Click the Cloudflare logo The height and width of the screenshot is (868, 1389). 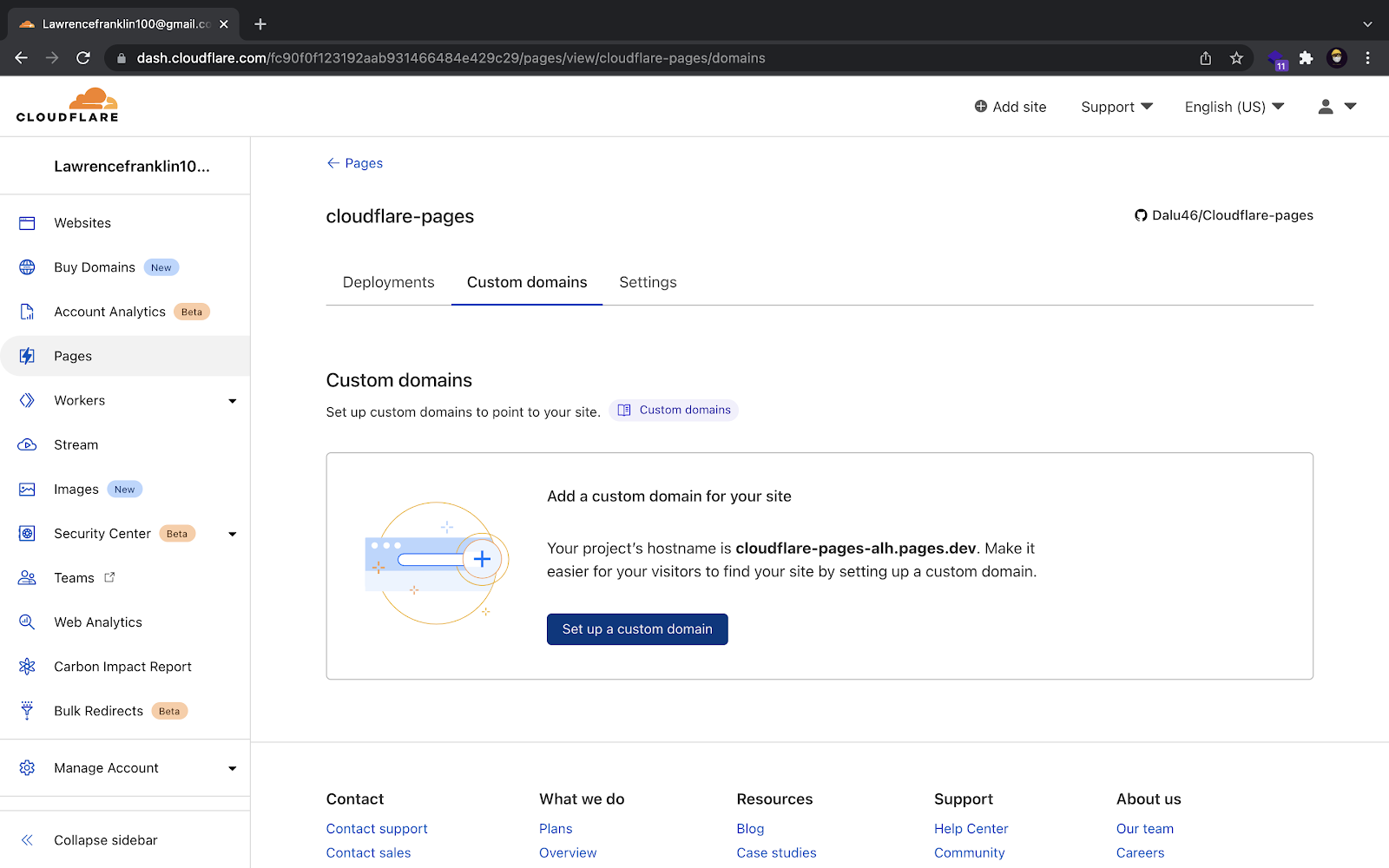(x=67, y=105)
